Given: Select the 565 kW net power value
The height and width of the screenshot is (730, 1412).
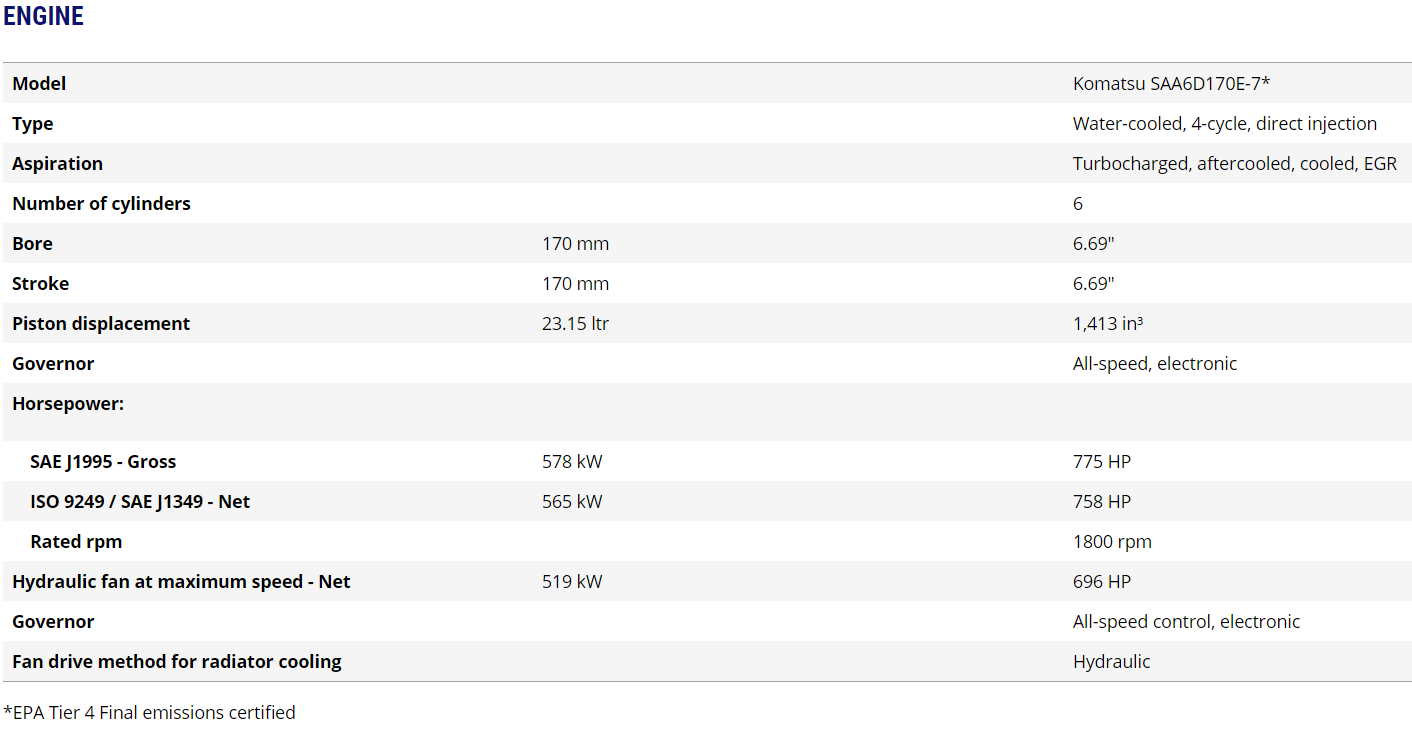Looking at the screenshot, I should 572,502.
